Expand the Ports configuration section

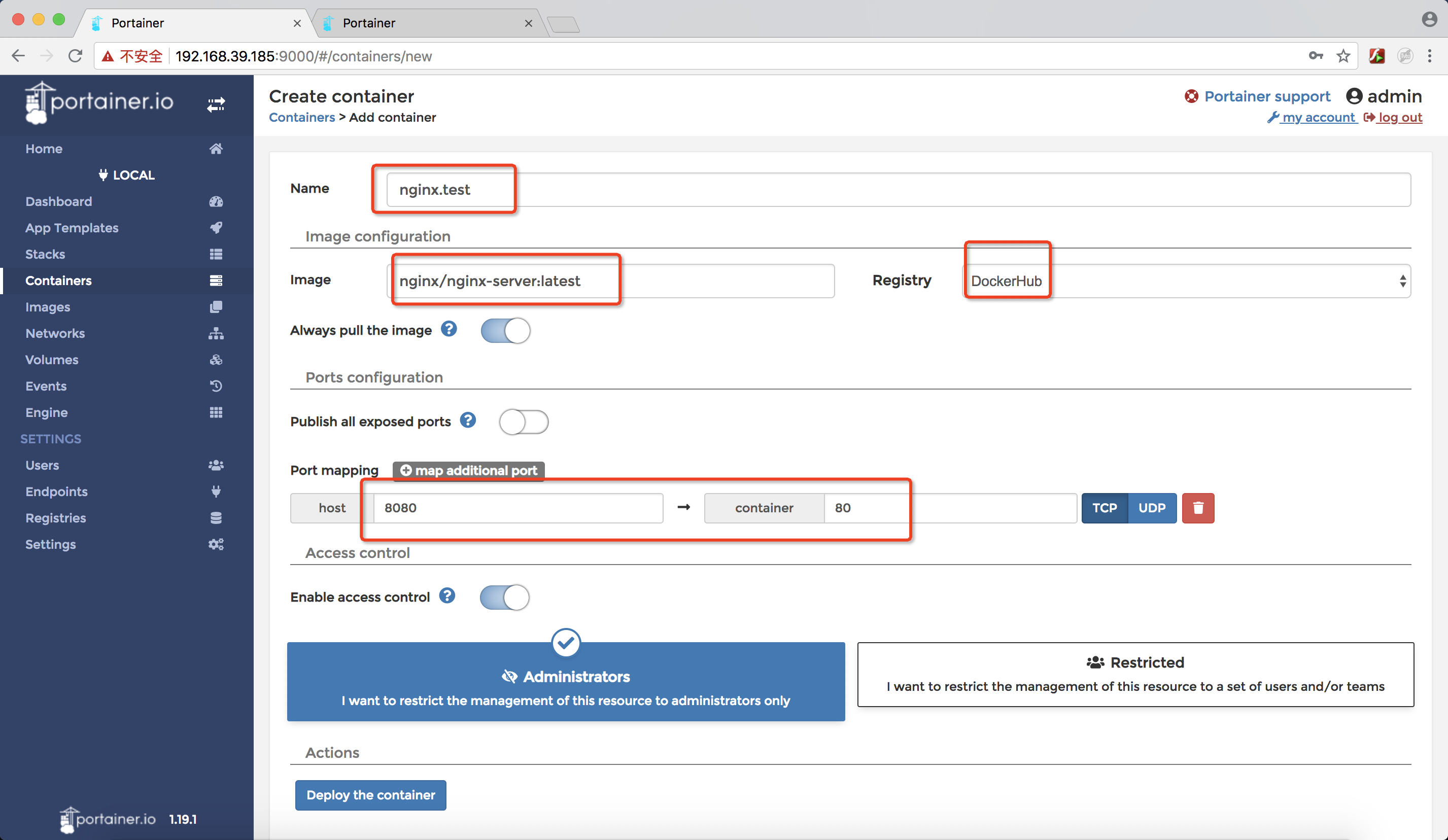click(x=375, y=377)
